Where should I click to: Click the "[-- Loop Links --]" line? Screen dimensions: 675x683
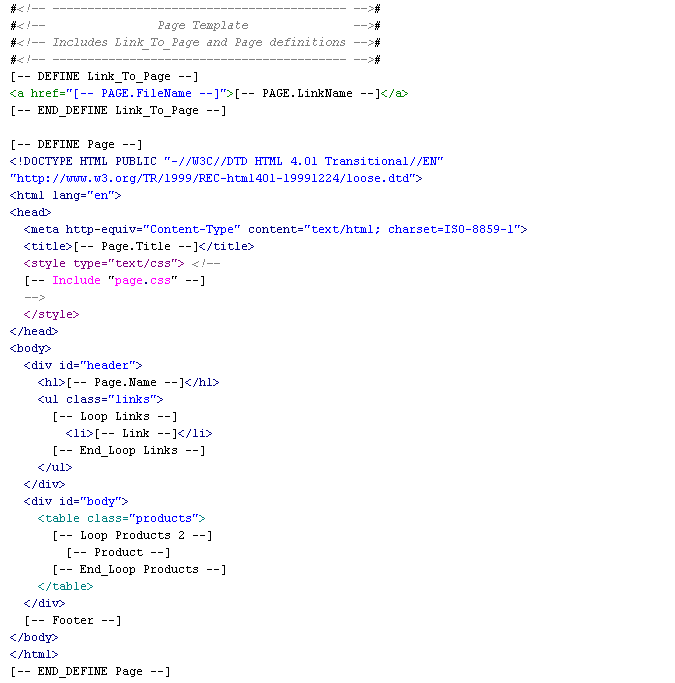coord(114,416)
